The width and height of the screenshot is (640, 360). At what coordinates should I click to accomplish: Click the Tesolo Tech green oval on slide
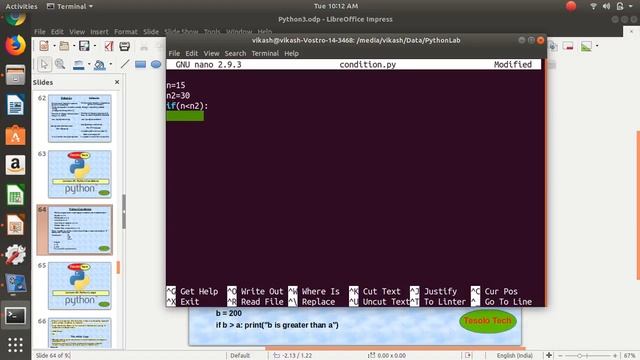point(488,321)
